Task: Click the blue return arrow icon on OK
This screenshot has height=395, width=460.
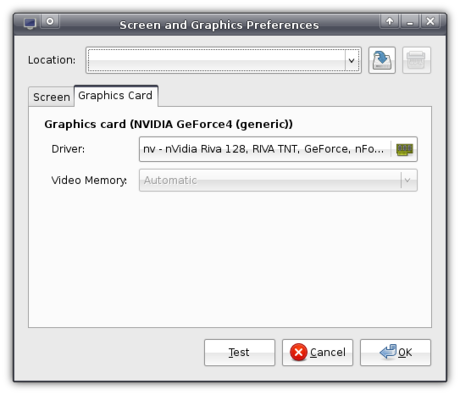Action: click(x=388, y=352)
